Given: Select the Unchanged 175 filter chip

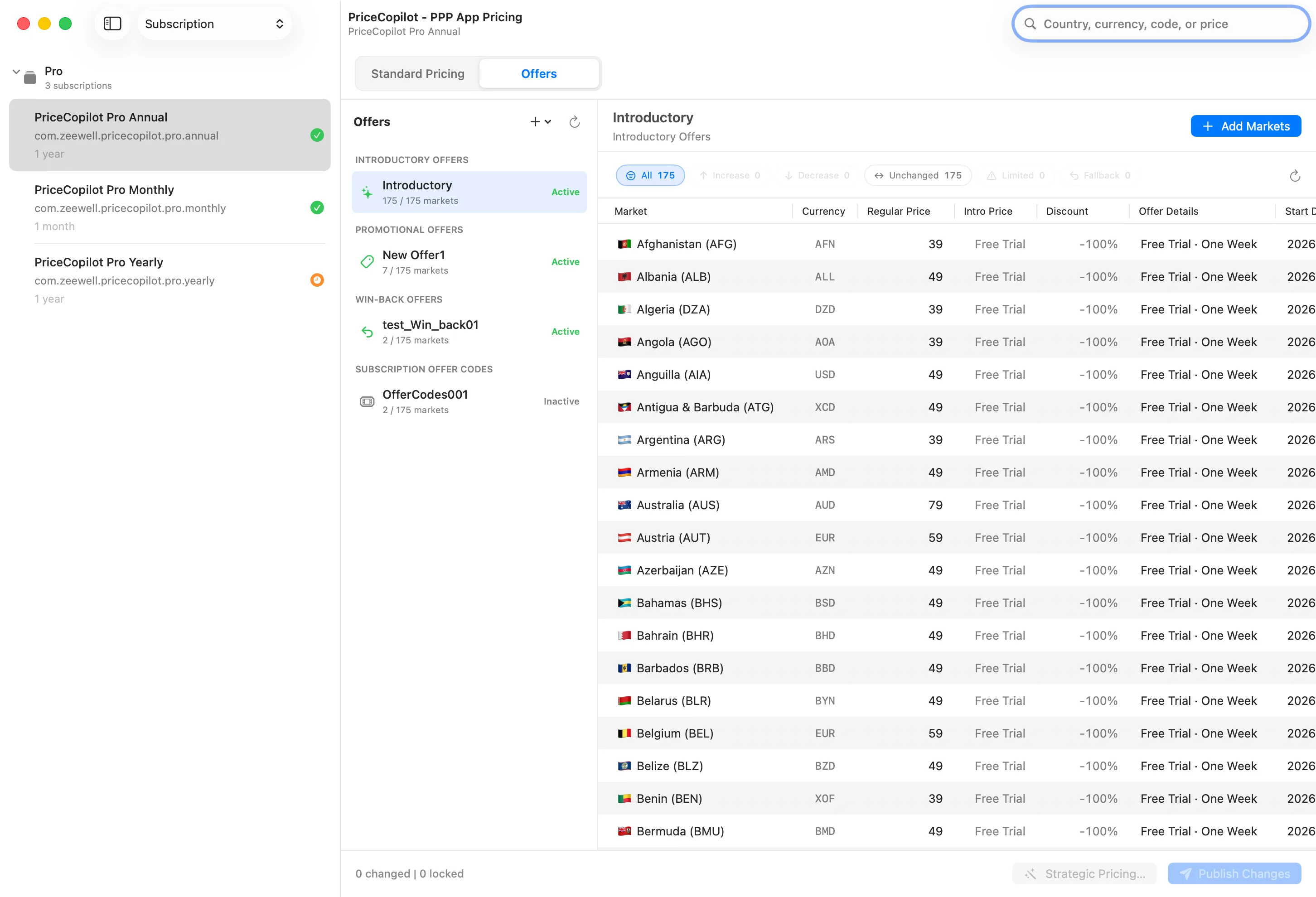Looking at the screenshot, I should [917, 175].
